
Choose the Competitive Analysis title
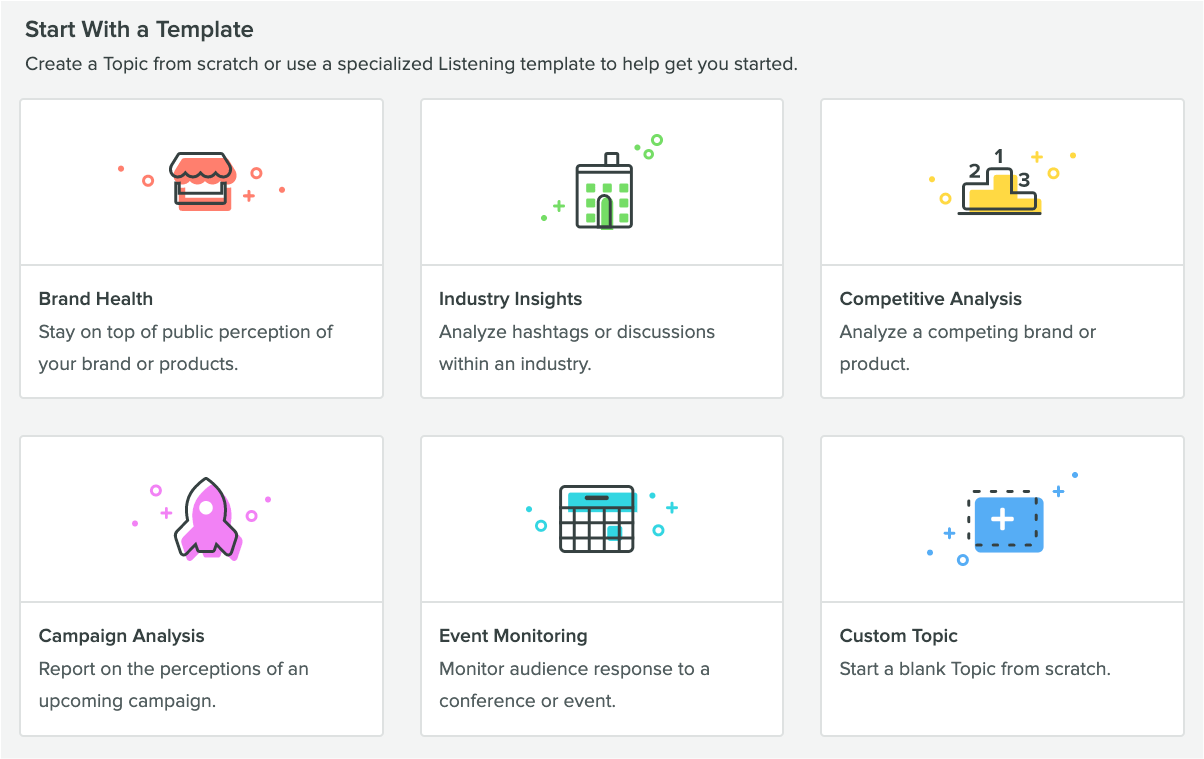pyautogui.click(x=930, y=299)
